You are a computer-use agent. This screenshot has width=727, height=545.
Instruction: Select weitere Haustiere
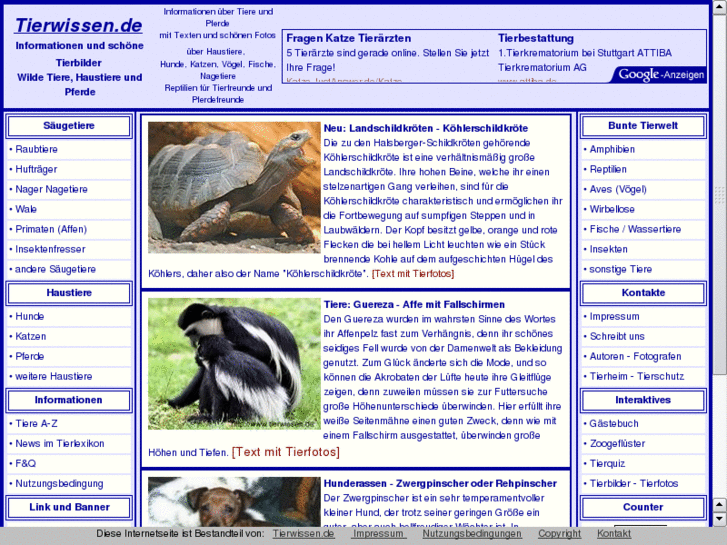(x=54, y=376)
